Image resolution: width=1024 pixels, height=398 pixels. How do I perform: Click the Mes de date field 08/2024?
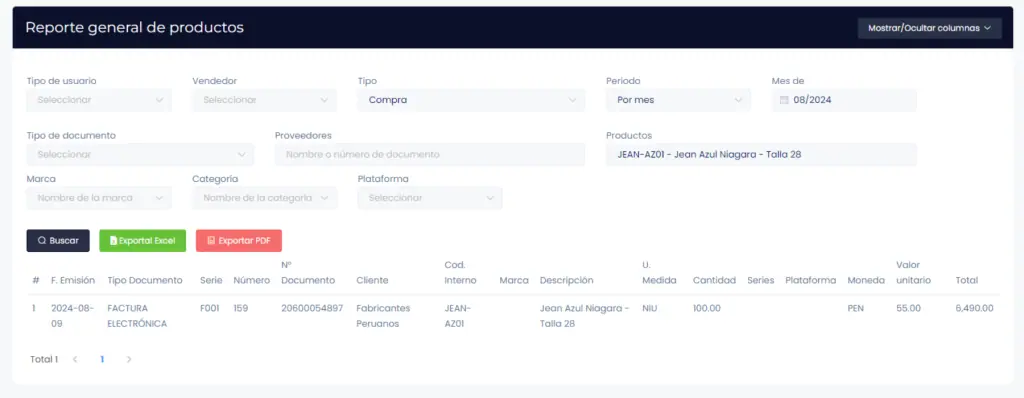click(844, 101)
